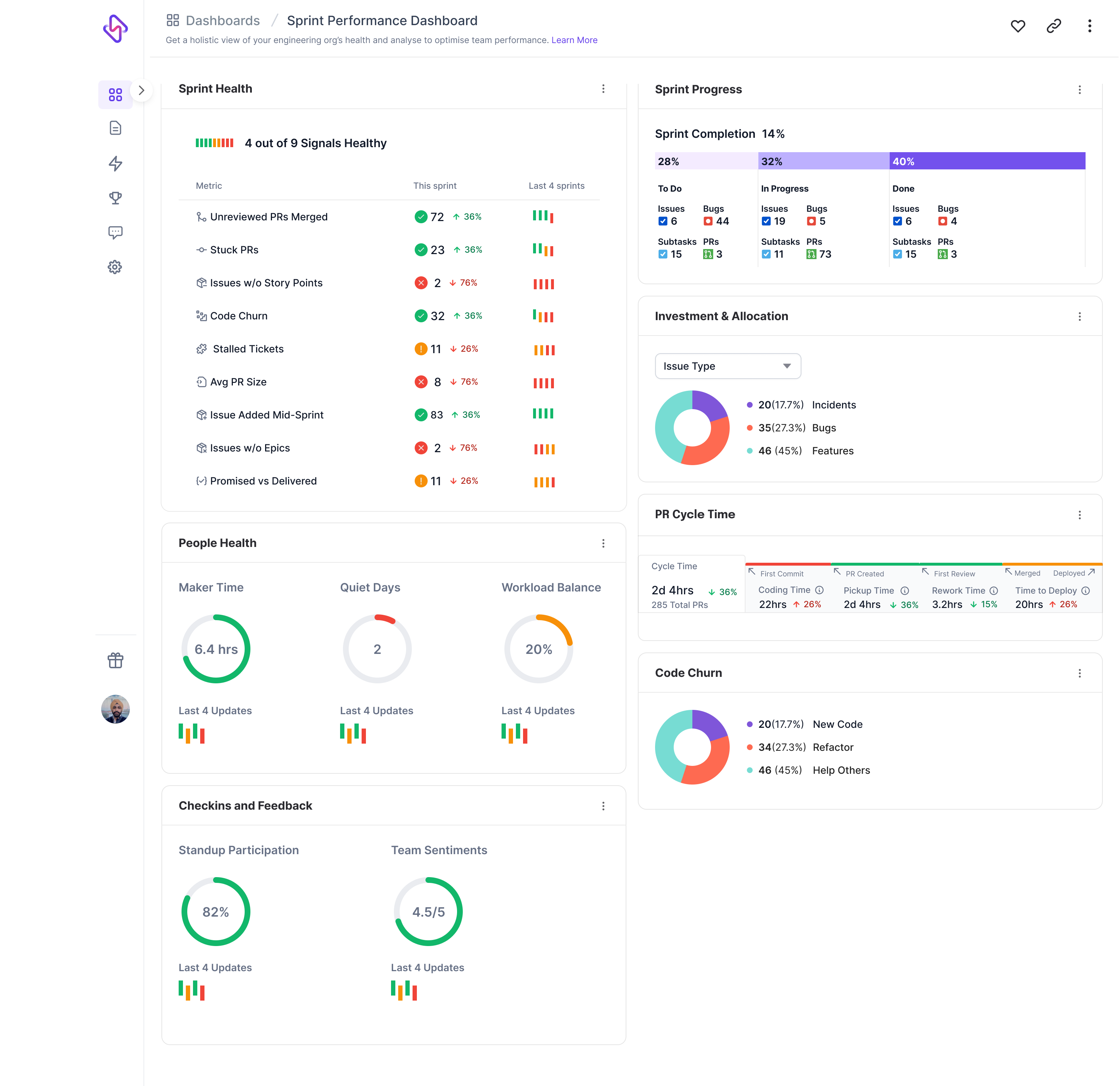1120x1086 pixels.
Task: Open the lightning bolt sidebar icon
Action: pos(116,163)
